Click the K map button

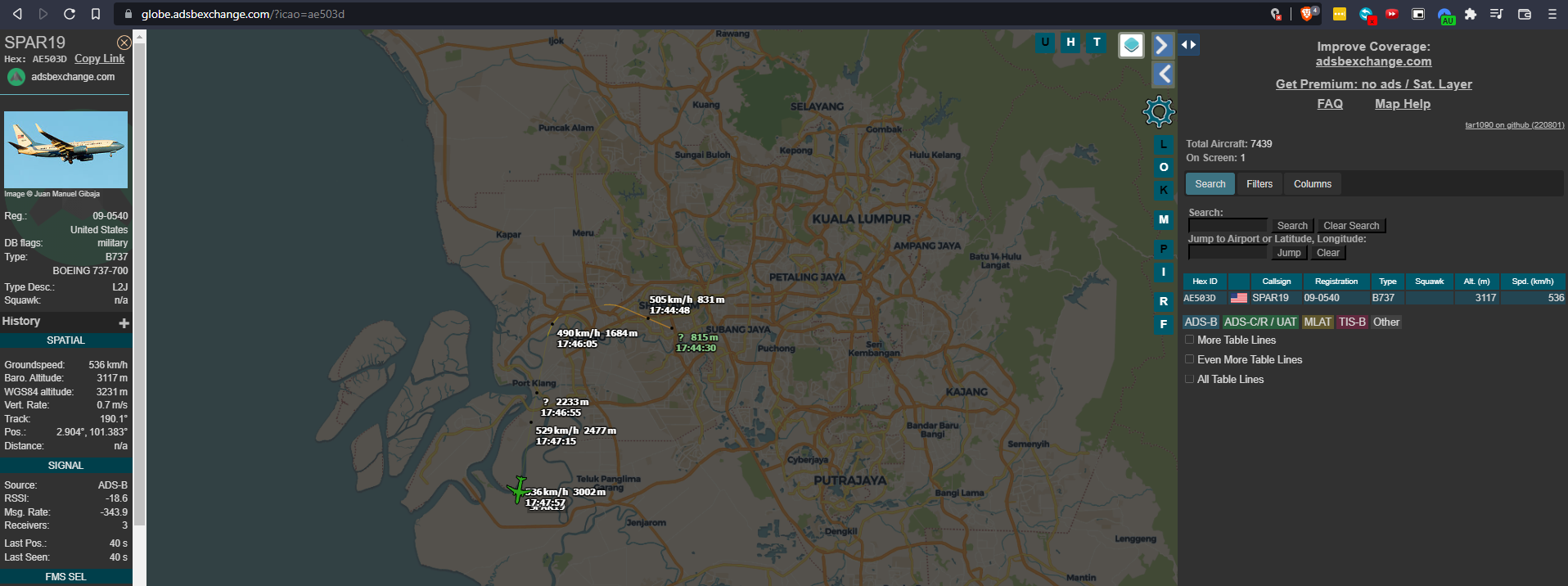1164,190
